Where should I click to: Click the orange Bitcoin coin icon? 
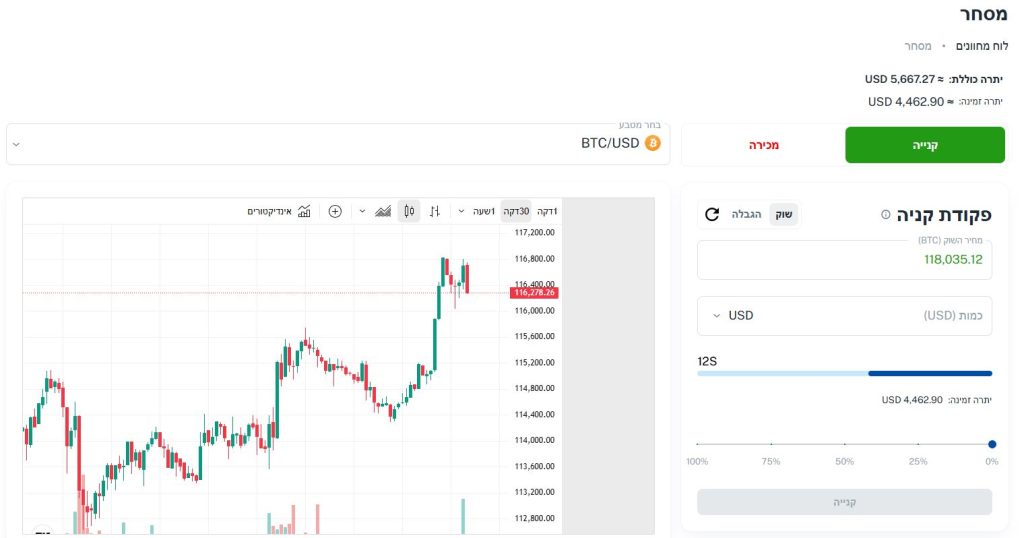[652, 144]
